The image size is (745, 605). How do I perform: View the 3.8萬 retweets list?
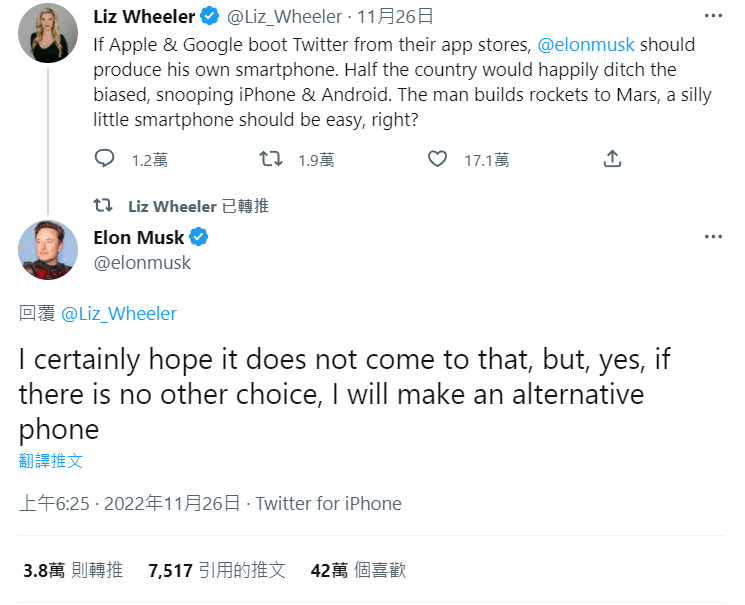(x=72, y=570)
